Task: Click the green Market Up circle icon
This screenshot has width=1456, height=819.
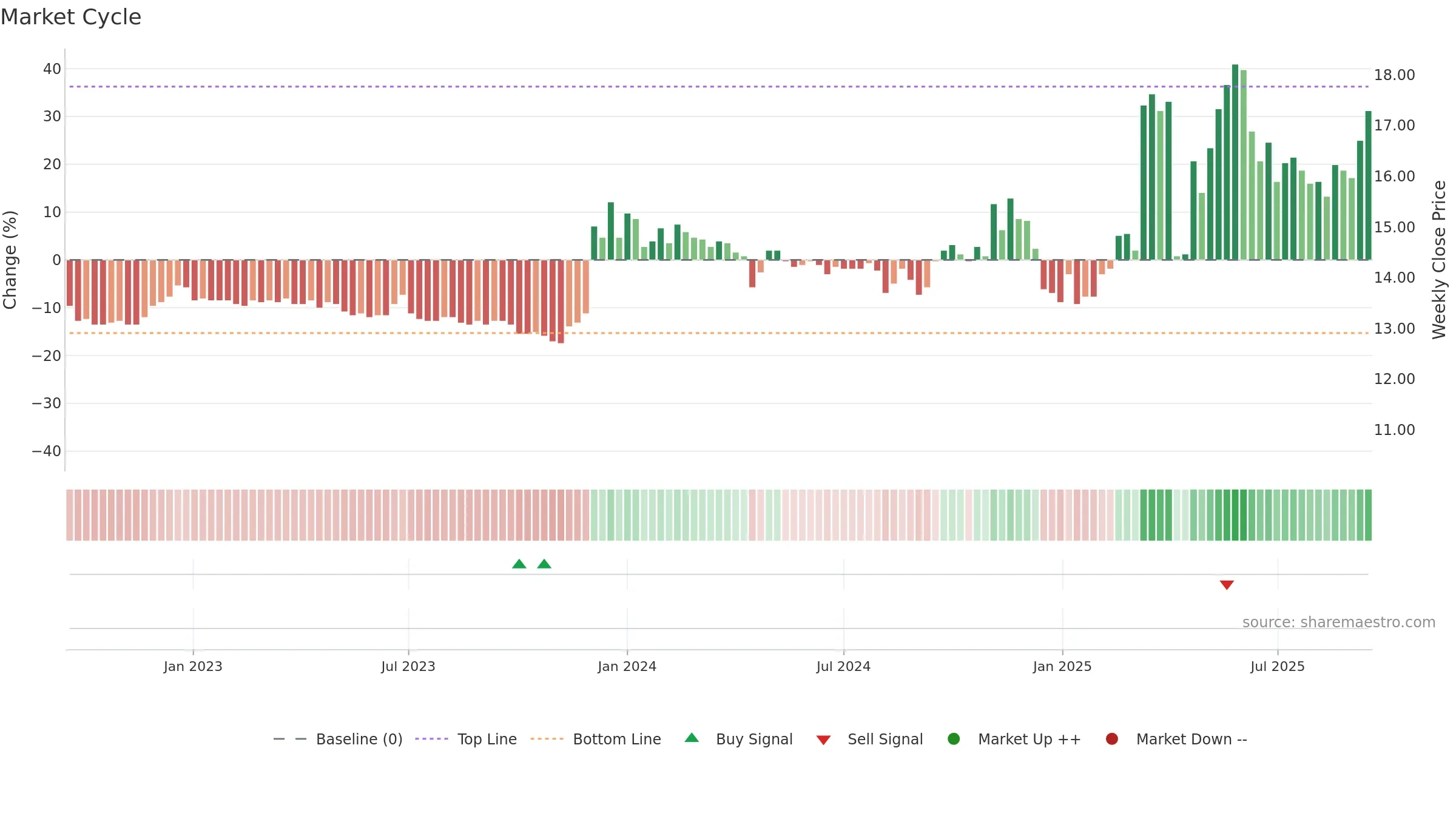Action: (954, 739)
